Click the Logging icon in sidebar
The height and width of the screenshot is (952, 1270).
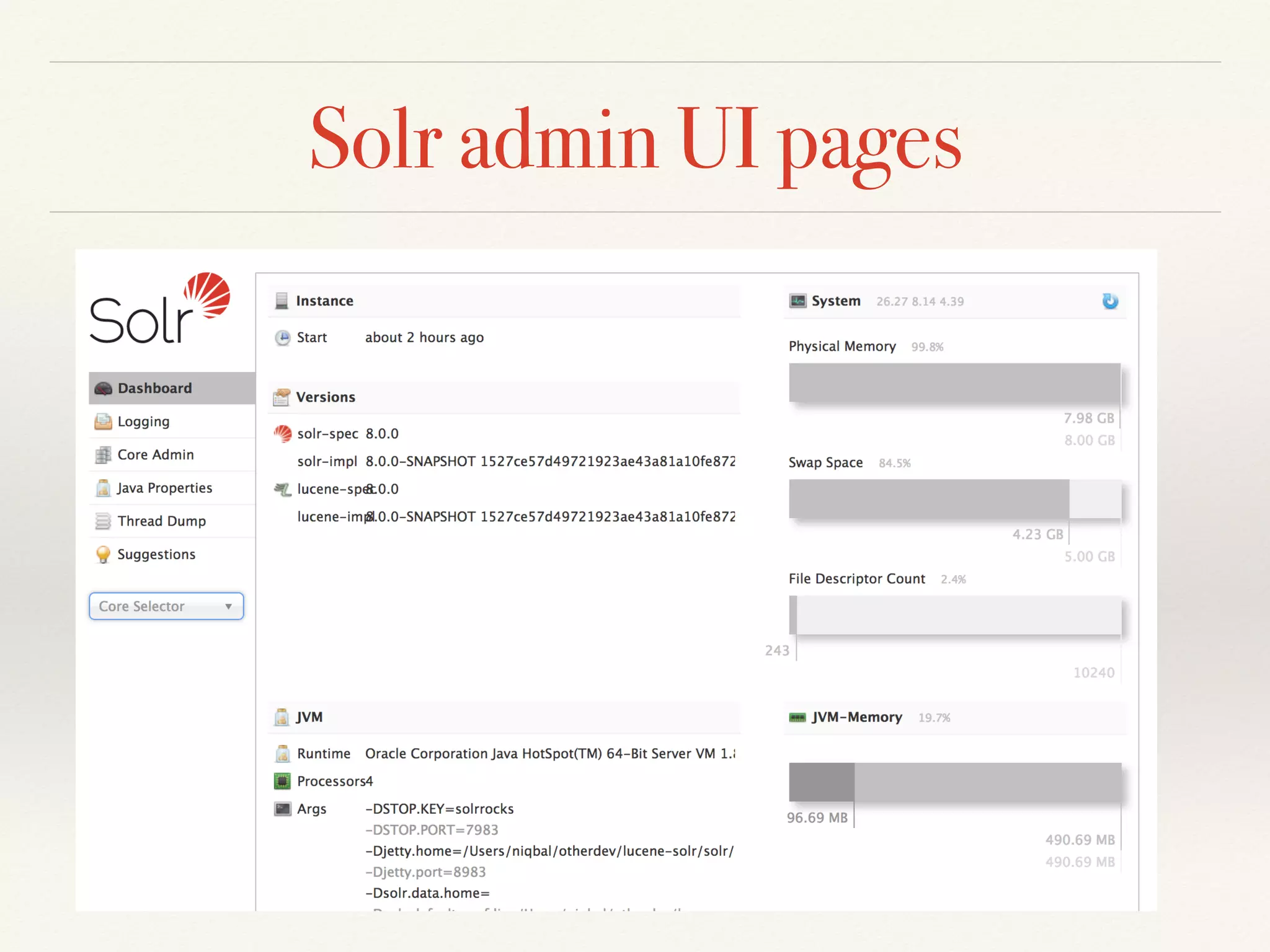click(103, 421)
